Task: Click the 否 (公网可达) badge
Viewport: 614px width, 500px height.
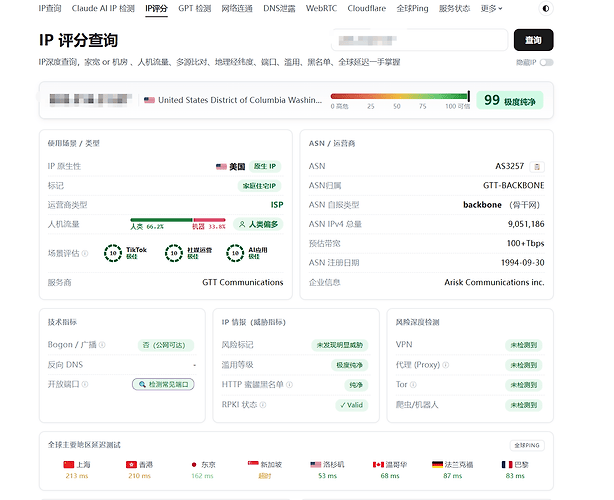Action: [166, 345]
